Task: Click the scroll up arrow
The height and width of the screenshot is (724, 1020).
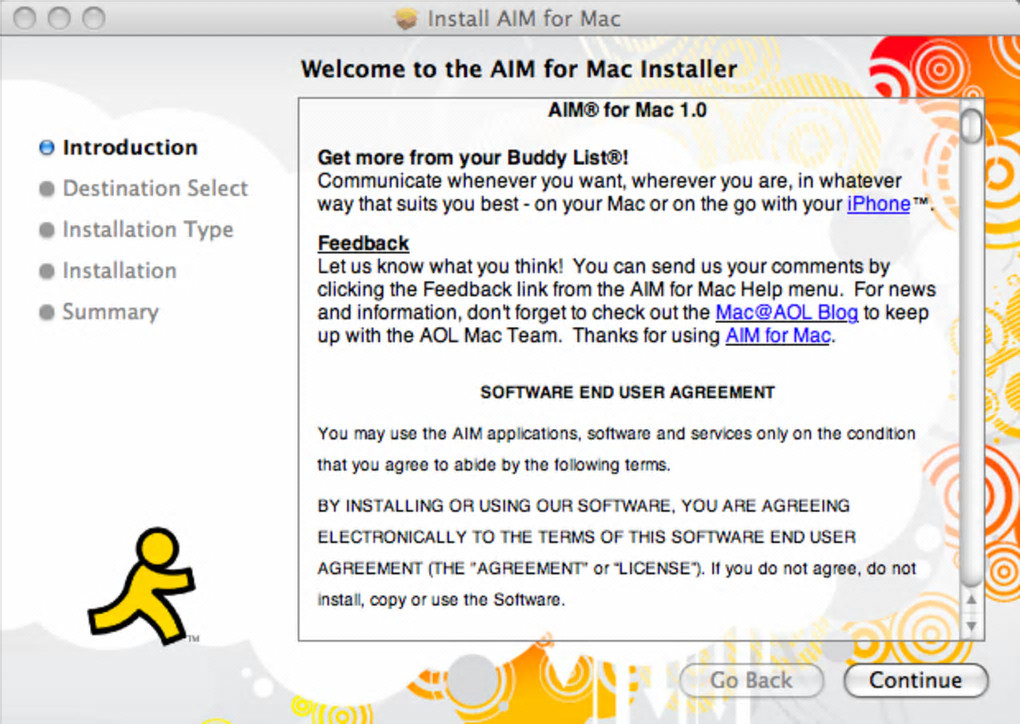Action: tap(971, 600)
